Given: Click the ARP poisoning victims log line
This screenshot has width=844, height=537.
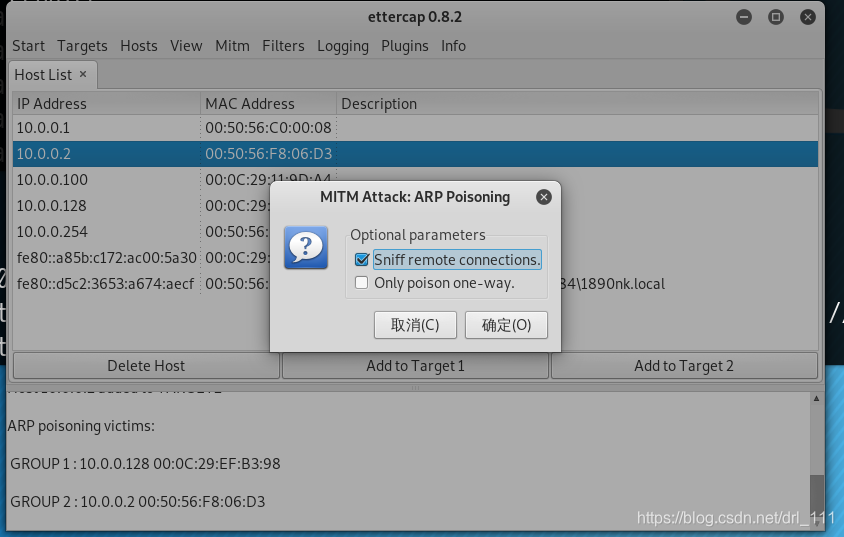Looking at the screenshot, I should coord(81,426).
